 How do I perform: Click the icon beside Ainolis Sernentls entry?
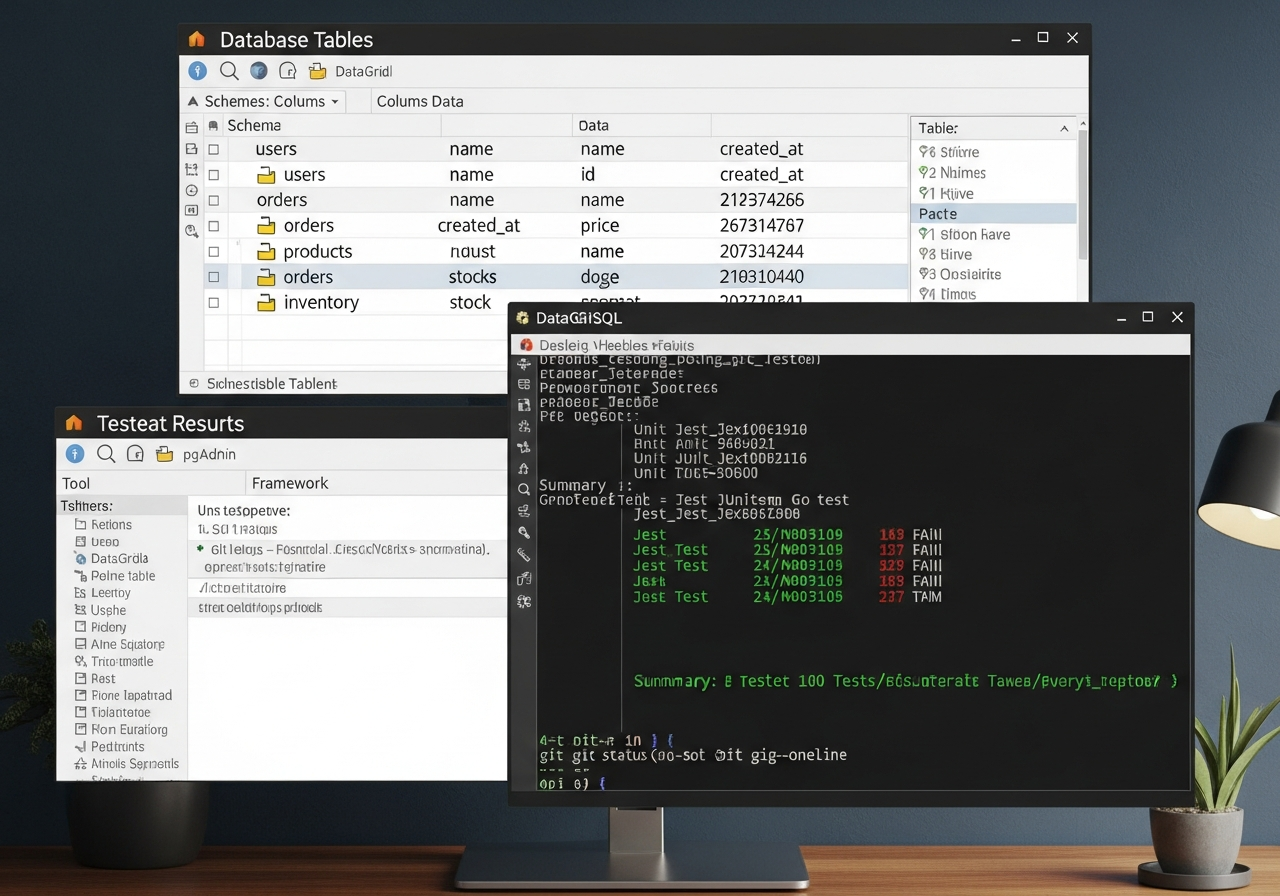click(81, 764)
